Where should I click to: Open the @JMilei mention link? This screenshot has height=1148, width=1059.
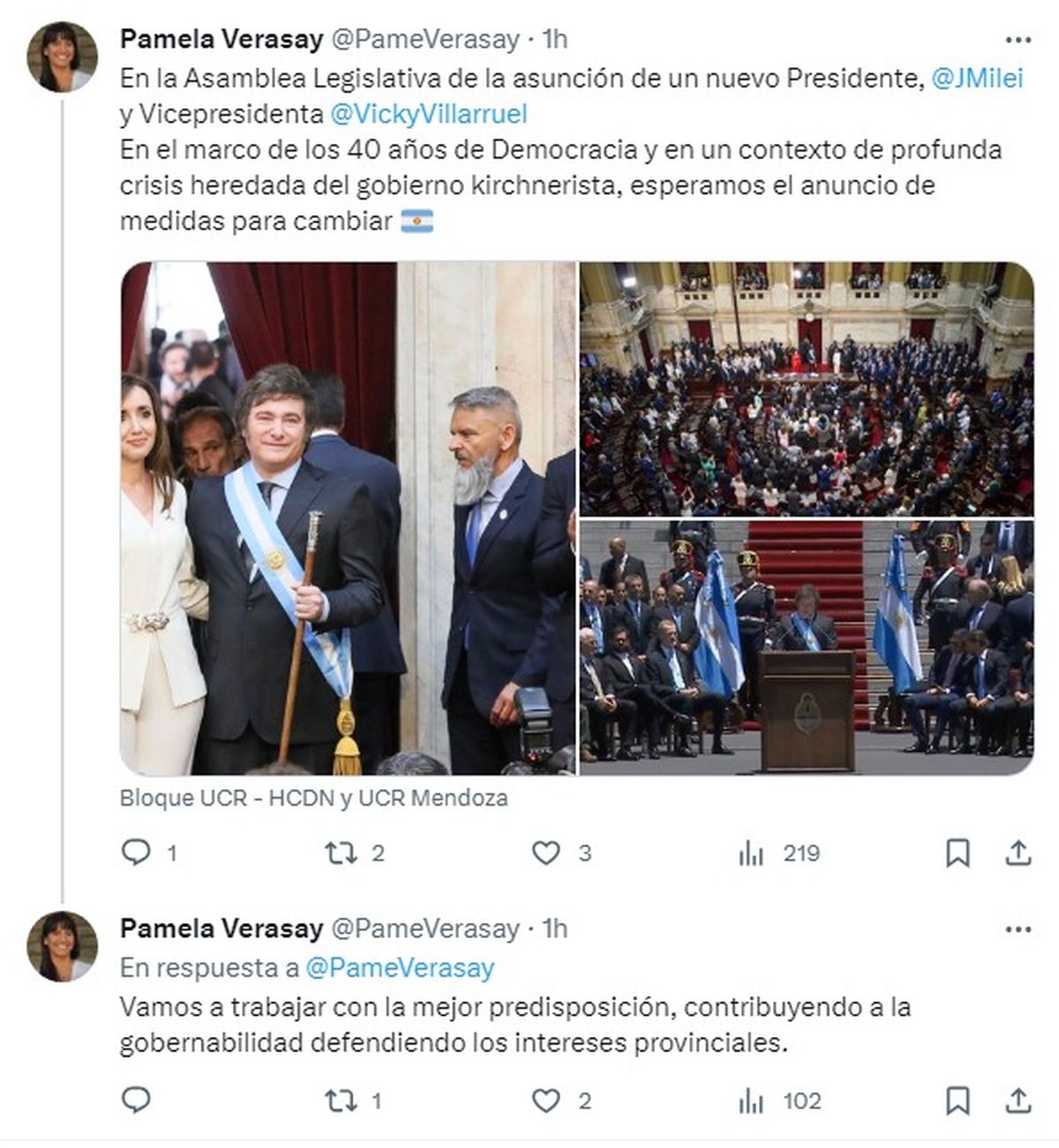pos(978,79)
